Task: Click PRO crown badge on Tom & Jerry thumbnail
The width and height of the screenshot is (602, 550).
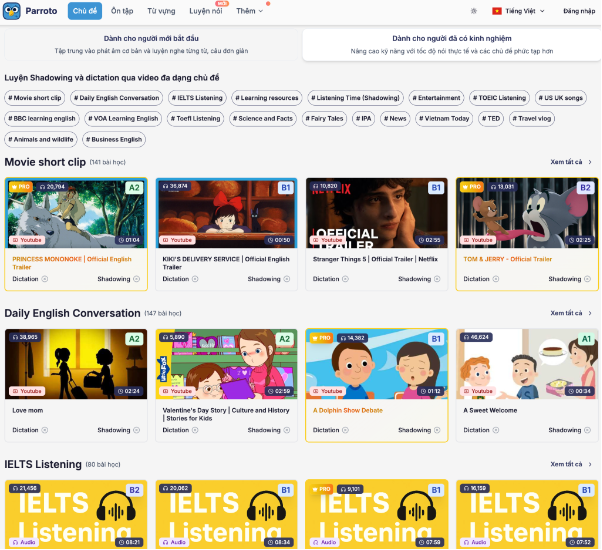Action: [470, 186]
